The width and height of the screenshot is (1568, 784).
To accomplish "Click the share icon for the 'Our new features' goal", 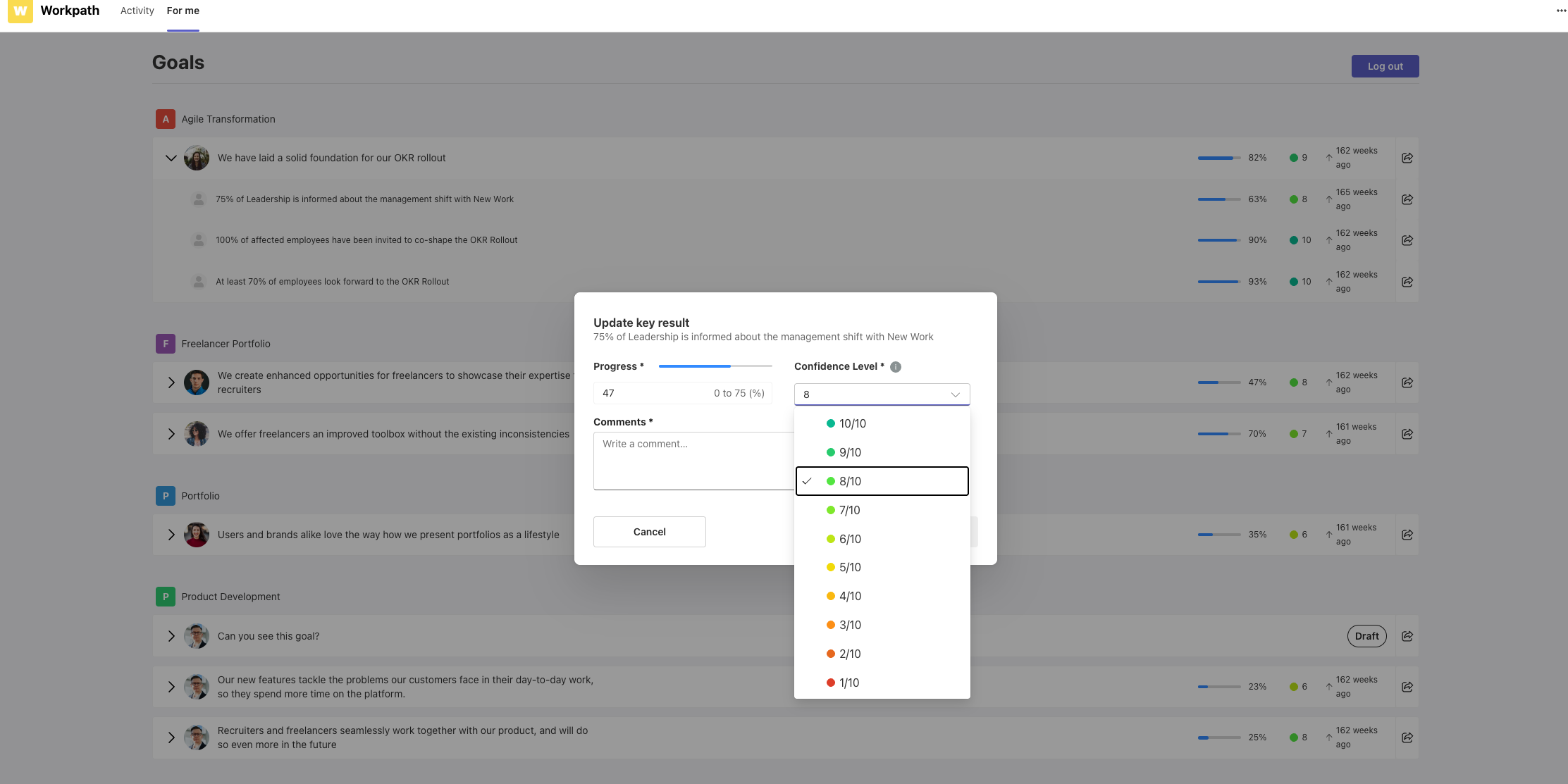I will pyautogui.click(x=1407, y=687).
